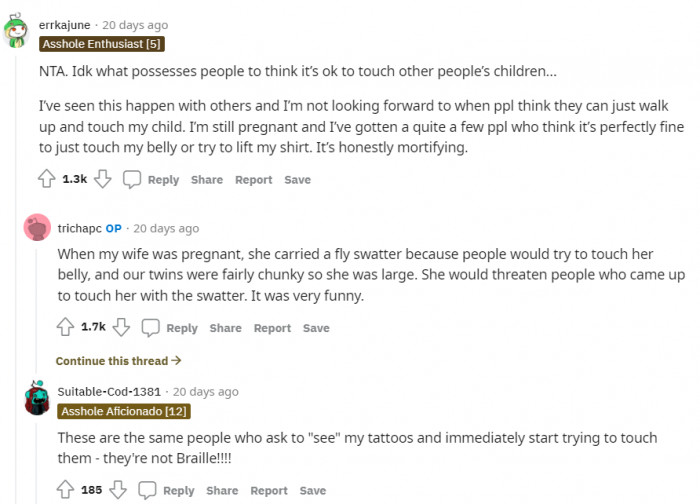The height and width of the screenshot is (504, 700).
Task: Click the Asshole Enthusiast [5] flair
Action: 101,44
